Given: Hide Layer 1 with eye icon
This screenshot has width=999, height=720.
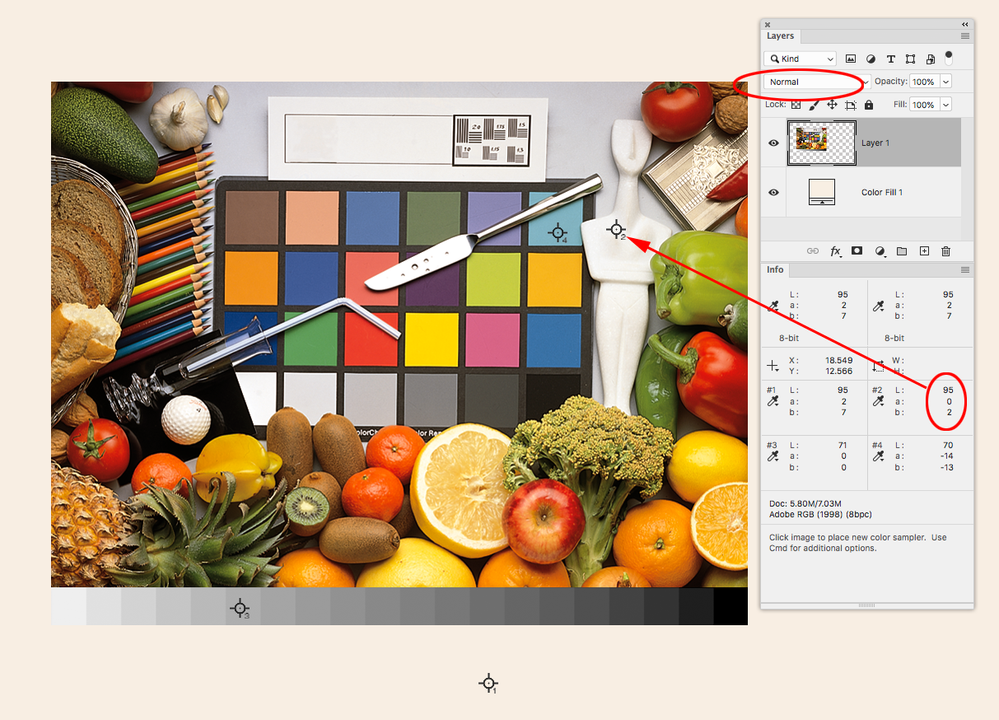Looking at the screenshot, I should click(773, 143).
